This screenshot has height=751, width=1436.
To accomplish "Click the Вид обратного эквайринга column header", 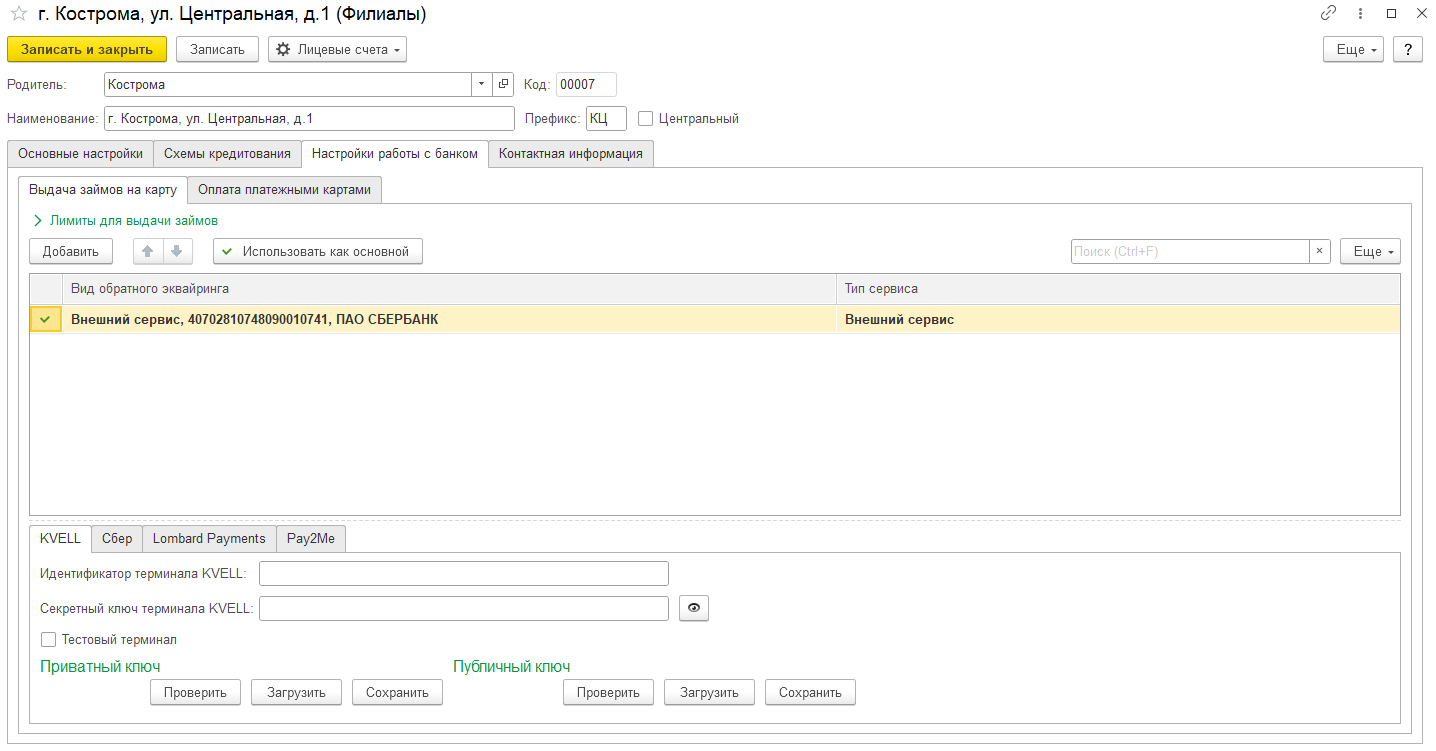I will (449, 288).
